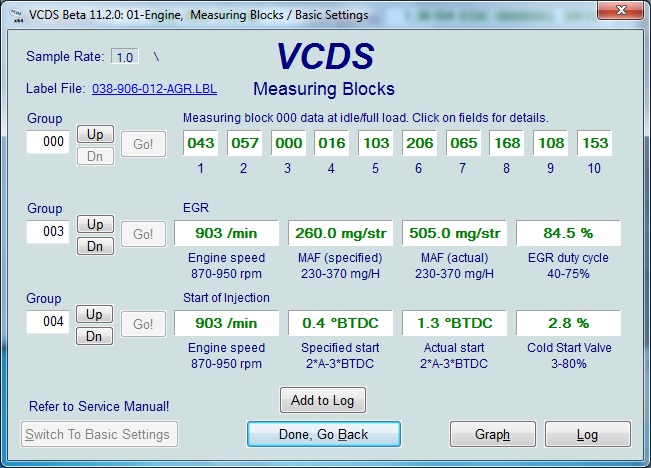Click block 000 field 7 value 065
651x468 pixels.
464,143
